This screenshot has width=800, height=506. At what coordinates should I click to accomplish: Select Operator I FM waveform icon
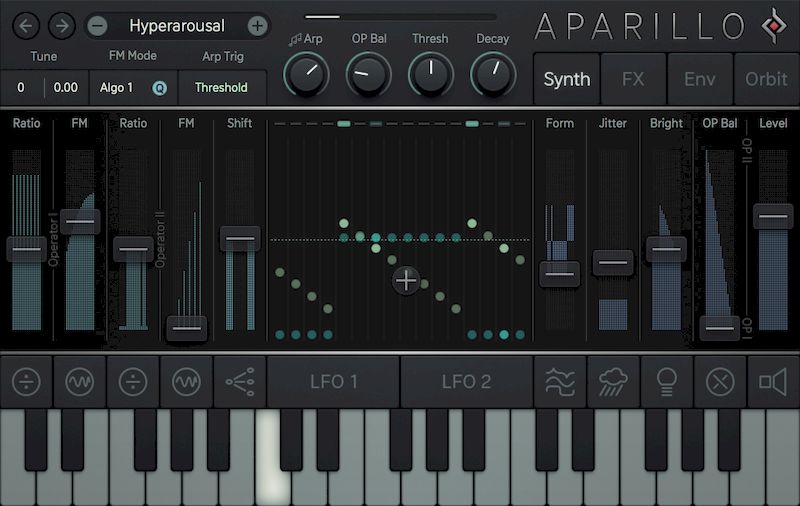(80, 382)
